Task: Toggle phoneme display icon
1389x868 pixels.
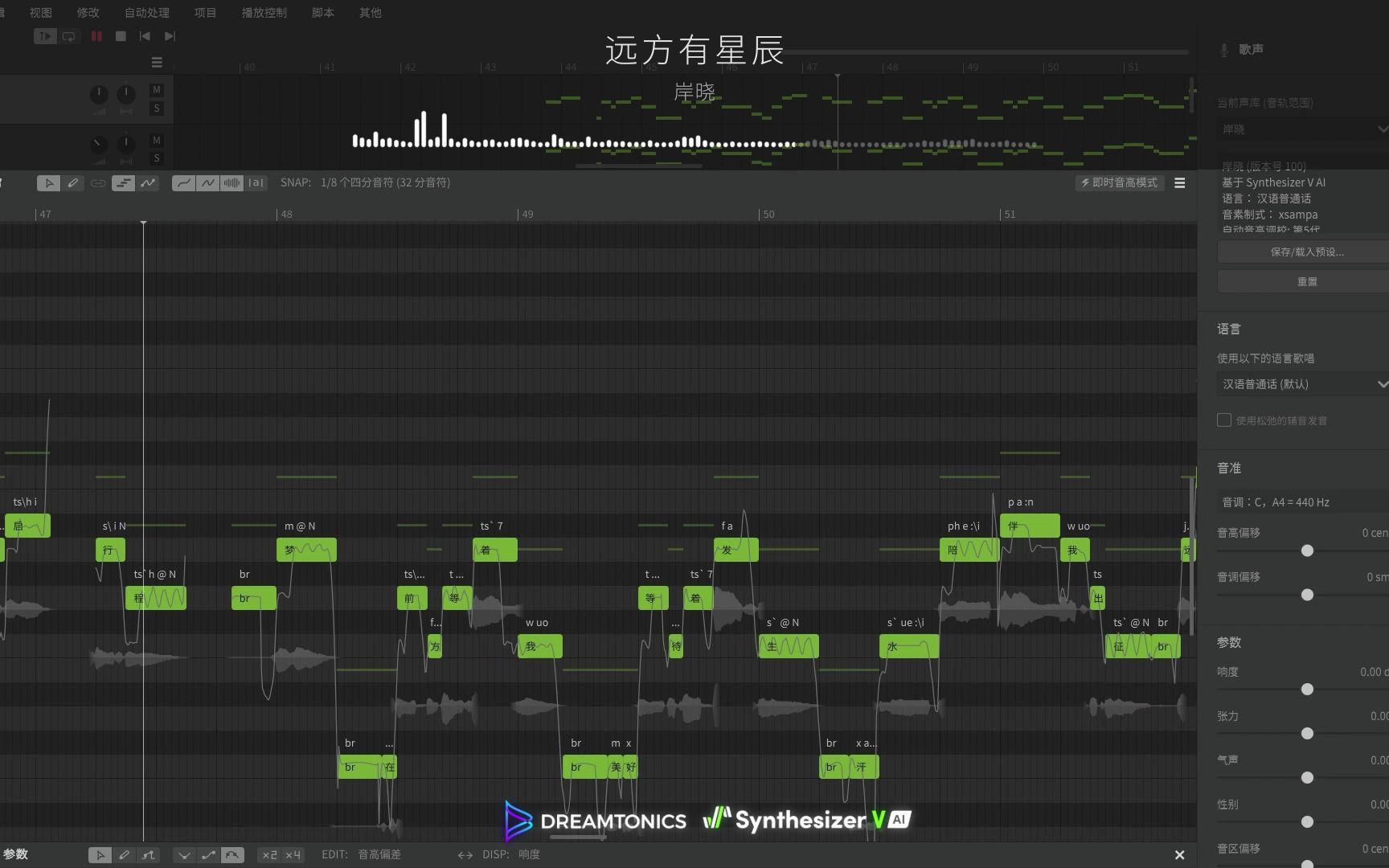Action: 256,183
